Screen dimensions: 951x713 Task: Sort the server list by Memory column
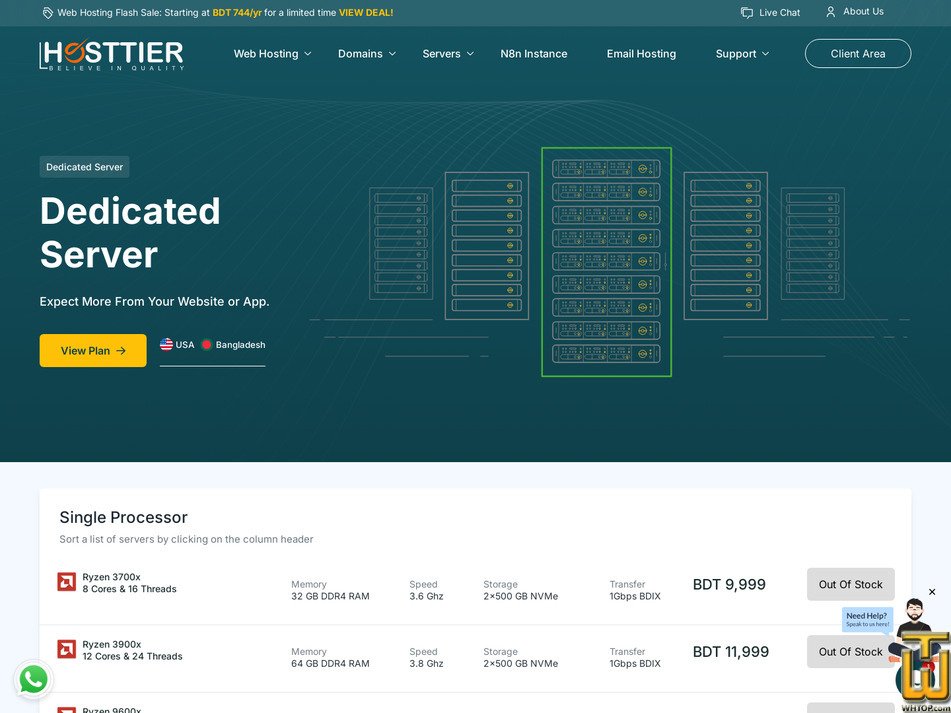309,584
